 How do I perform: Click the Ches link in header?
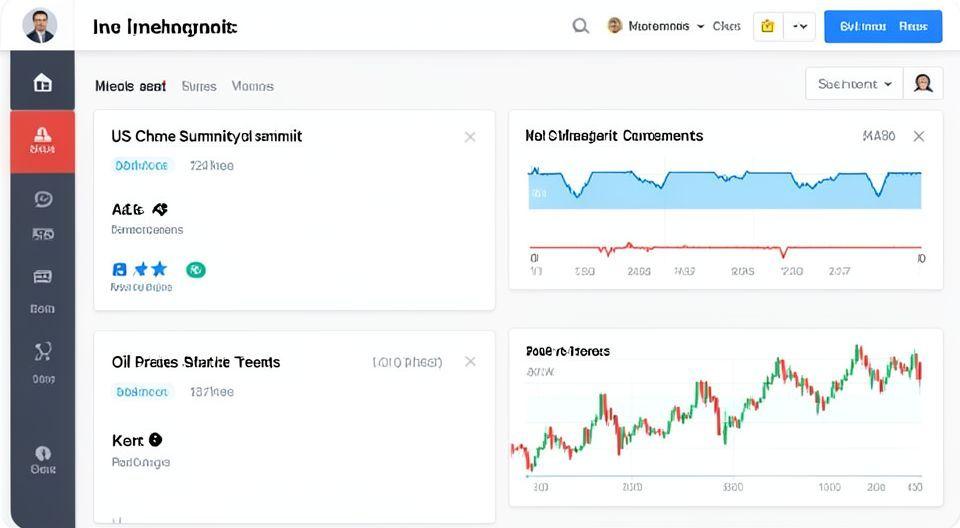point(726,26)
